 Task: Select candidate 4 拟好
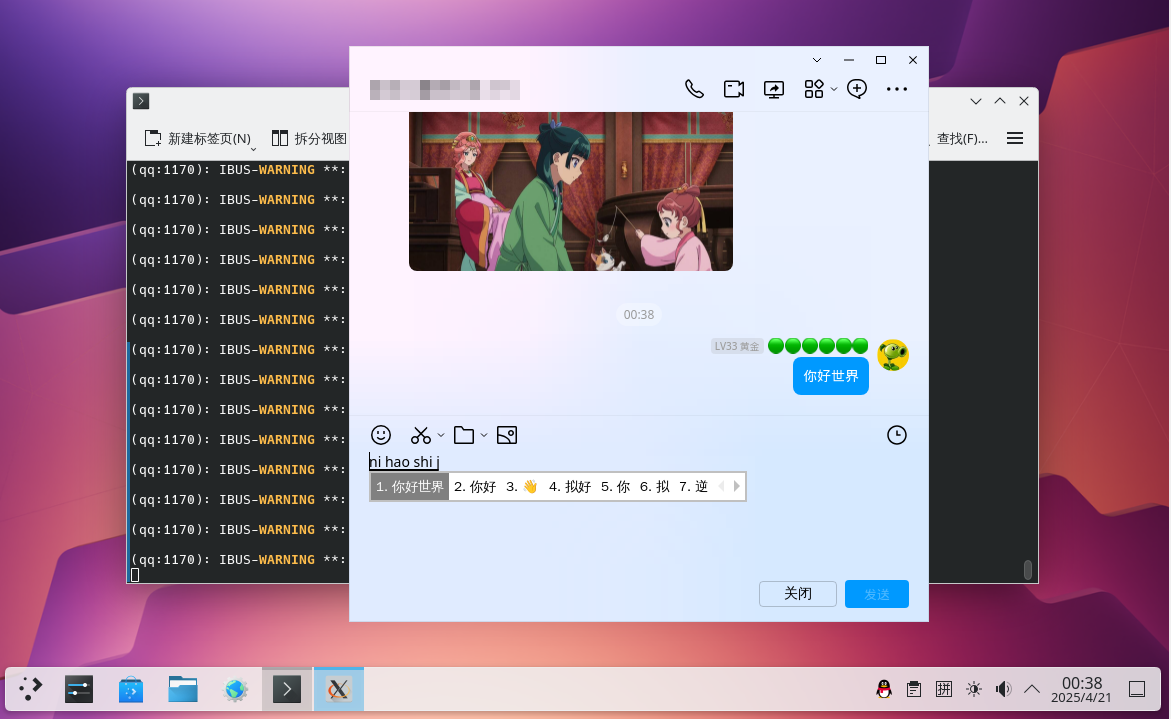tap(570, 487)
